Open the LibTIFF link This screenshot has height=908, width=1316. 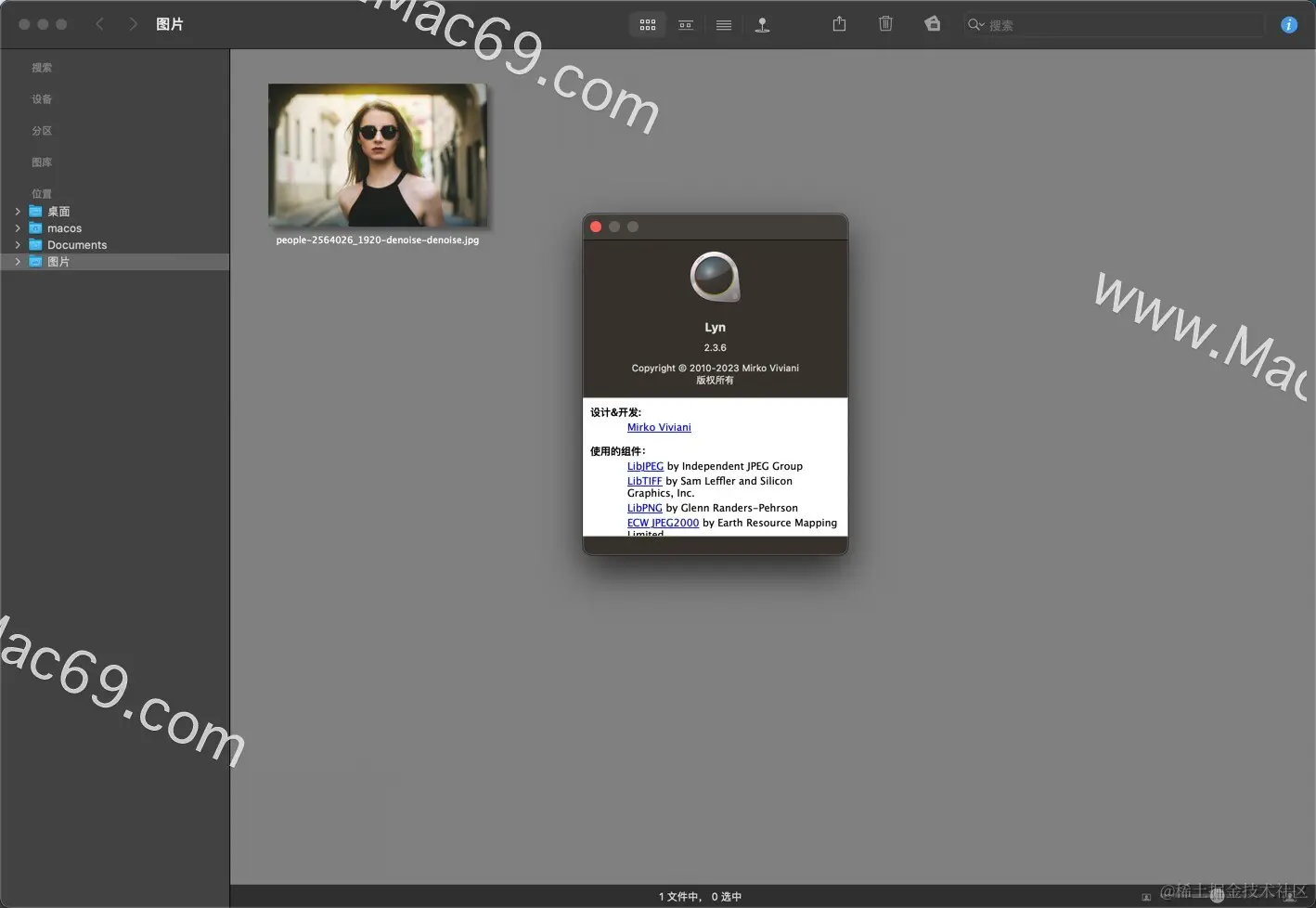point(644,482)
